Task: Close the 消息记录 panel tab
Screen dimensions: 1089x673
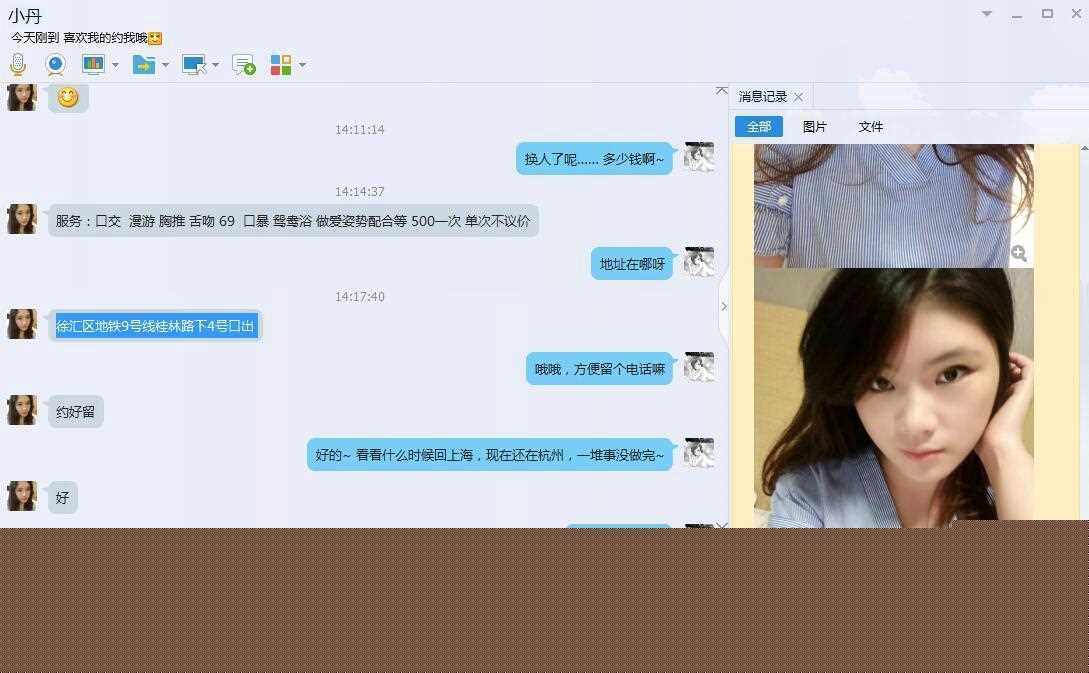Action: pyautogui.click(x=799, y=97)
